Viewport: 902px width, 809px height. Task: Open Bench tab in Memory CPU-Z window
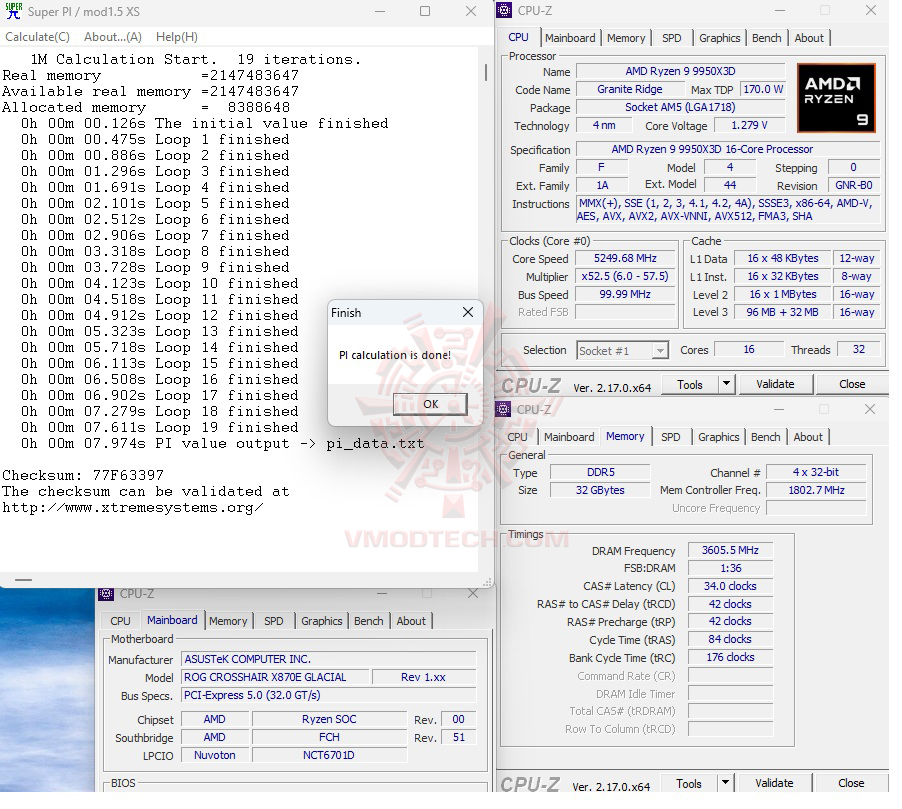(x=766, y=437)
